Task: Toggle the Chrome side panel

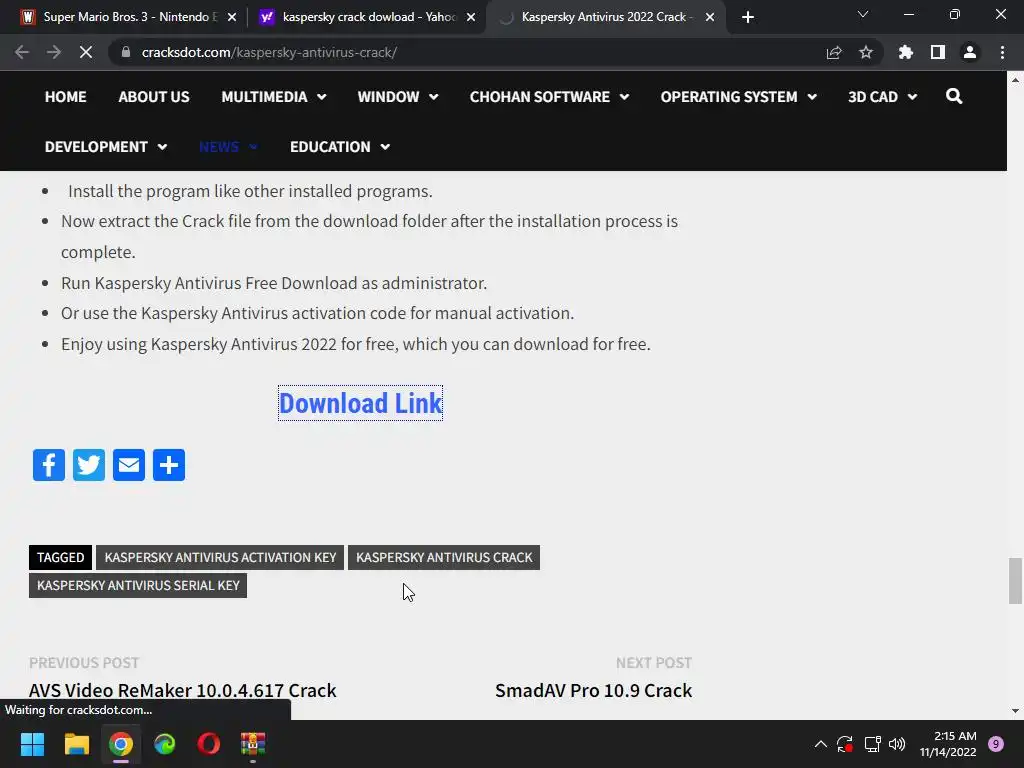Action: tap(938, 52)
